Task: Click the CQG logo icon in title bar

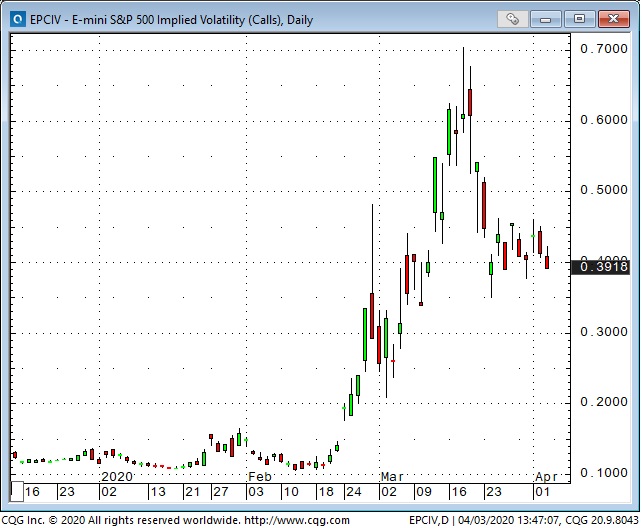Action: click(x=18, y=19)
